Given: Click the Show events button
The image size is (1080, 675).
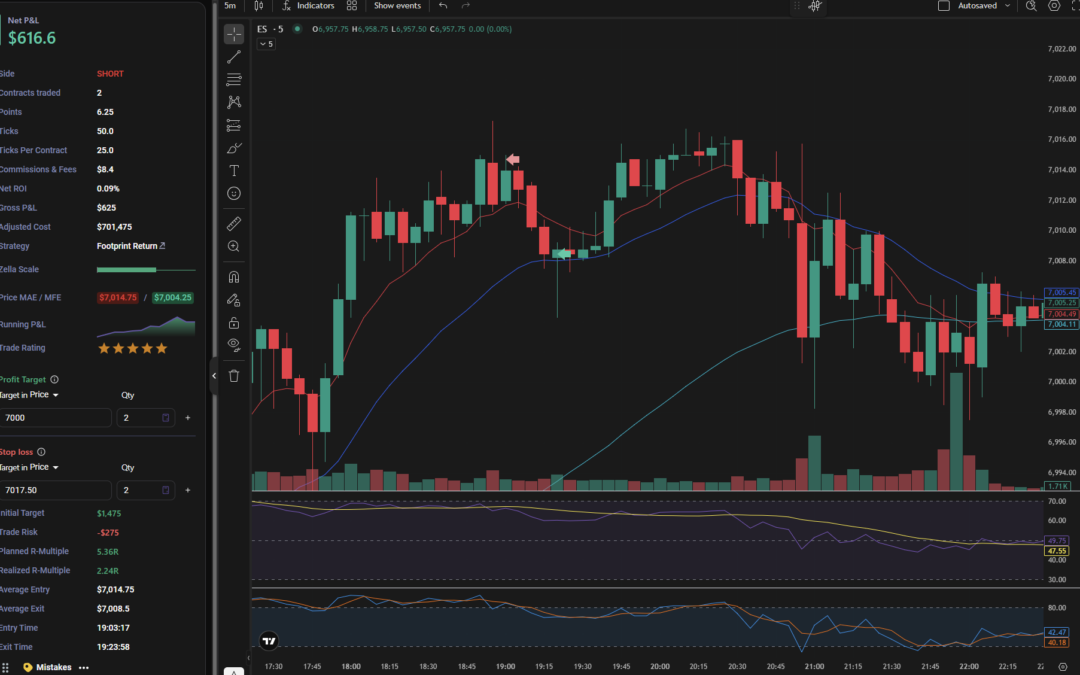Looking at the screenshot, I should pyautogui.click(x=397, y=6).
